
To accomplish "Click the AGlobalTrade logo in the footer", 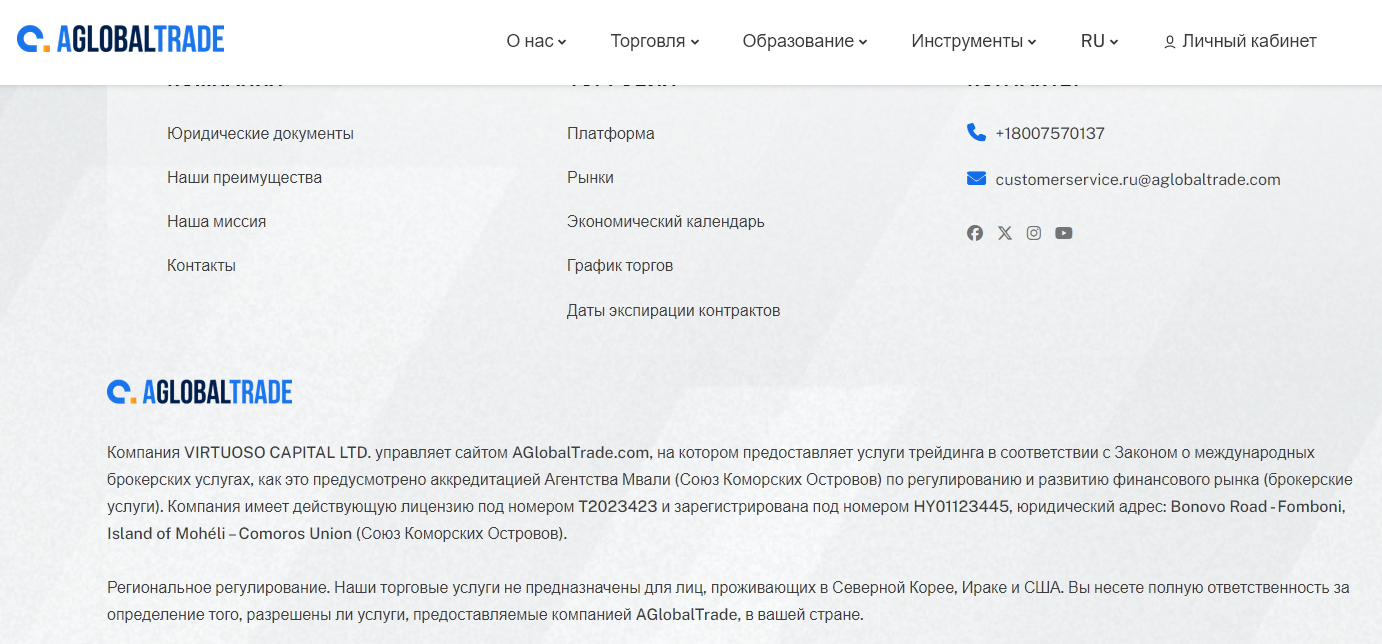I will [200, 391].
